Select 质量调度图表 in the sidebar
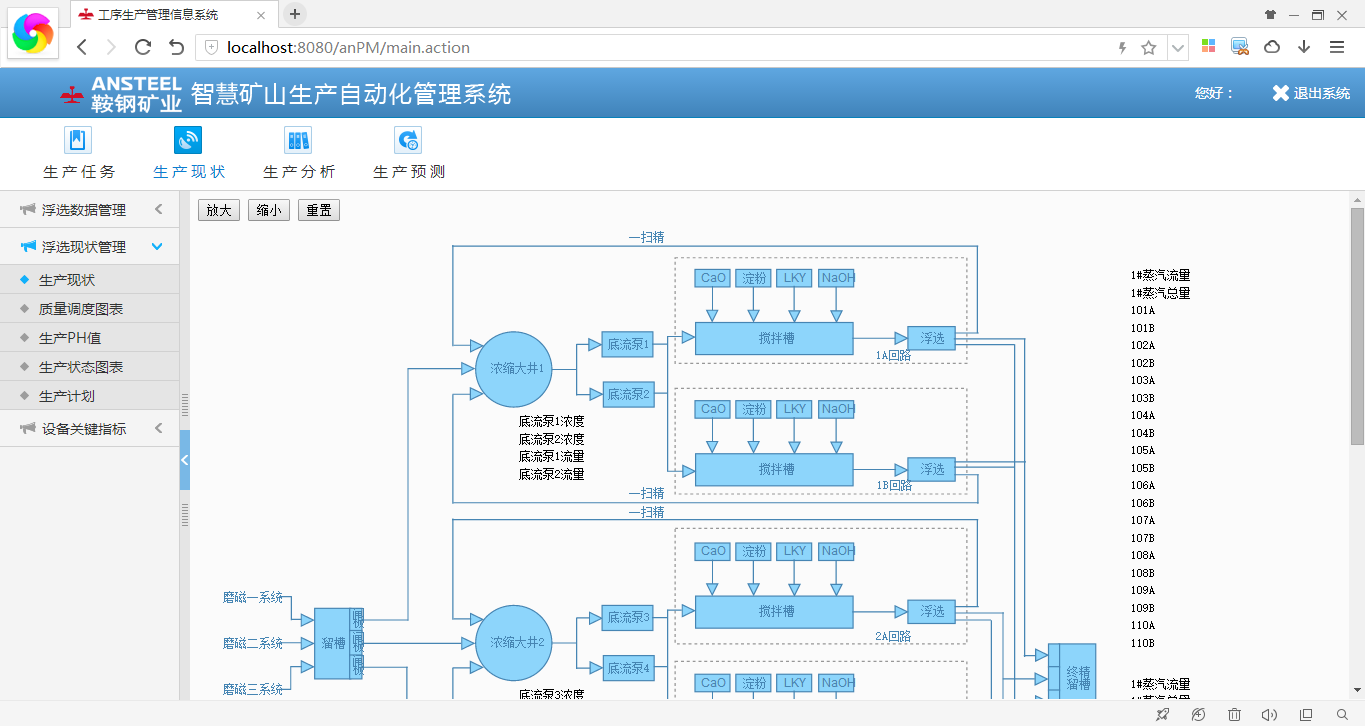The height and width of the screenshot is (726, 1365). click(81, 309)
